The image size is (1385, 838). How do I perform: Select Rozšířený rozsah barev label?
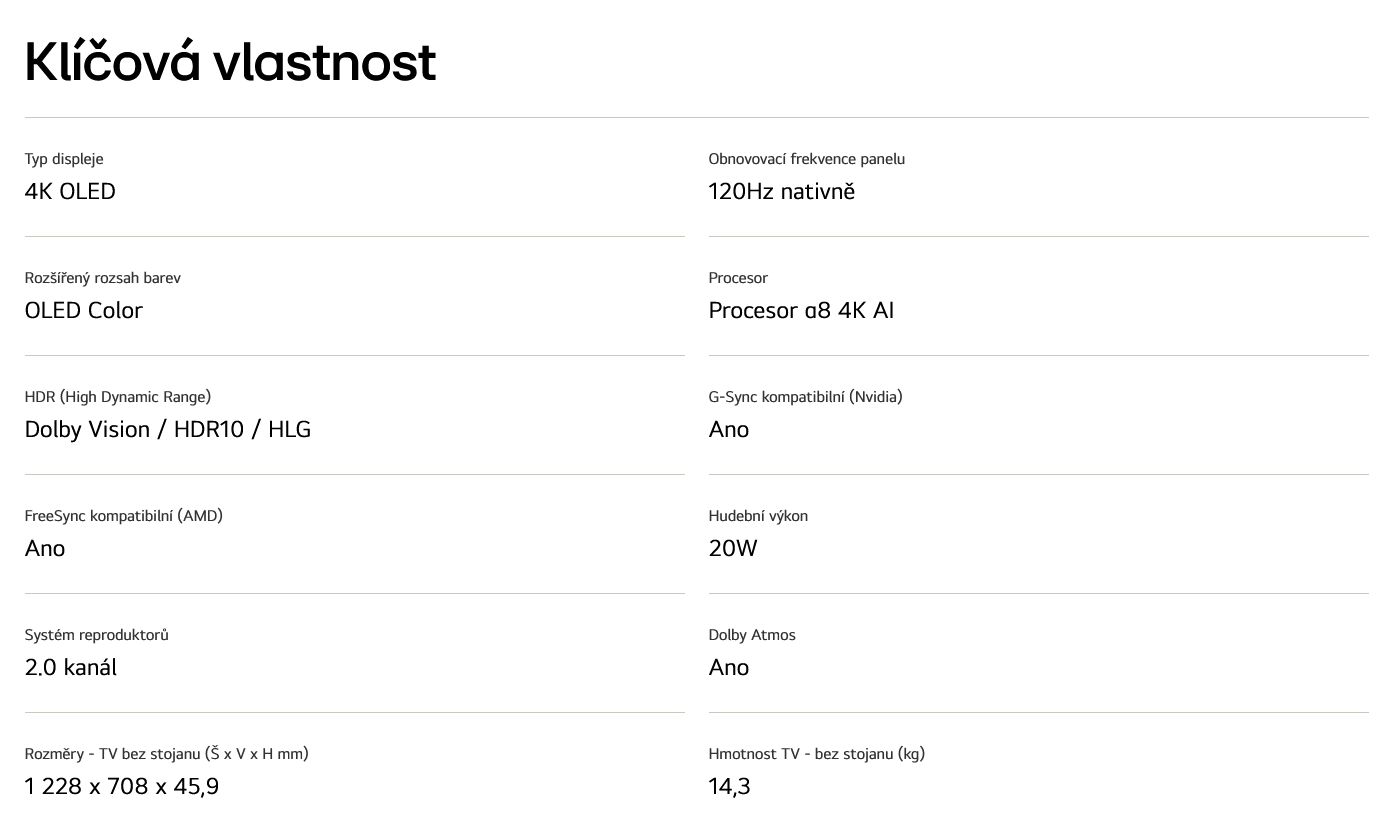click(103, 278)
